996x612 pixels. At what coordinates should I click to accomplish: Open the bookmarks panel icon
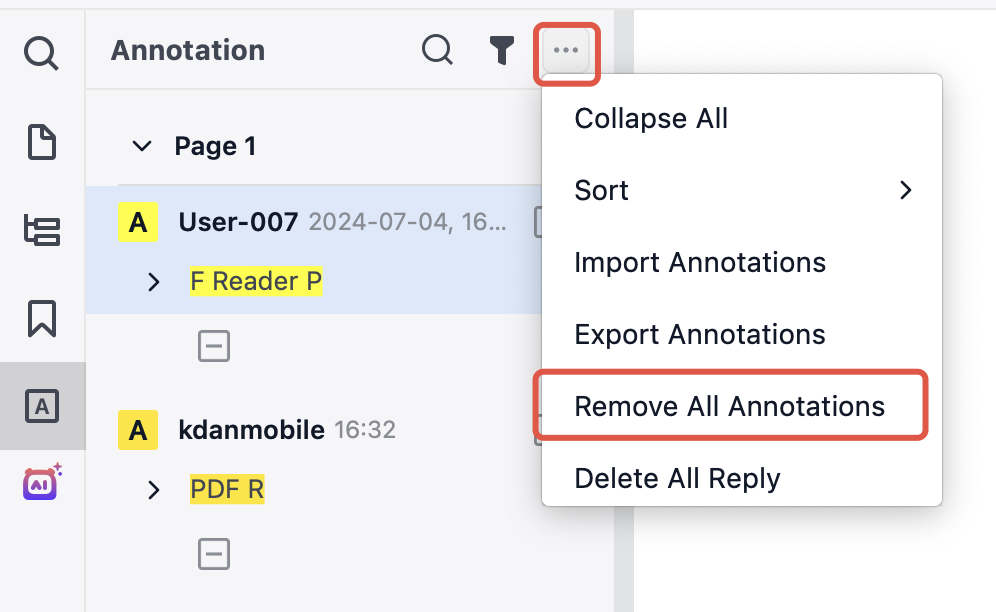(x=42, y=318)
